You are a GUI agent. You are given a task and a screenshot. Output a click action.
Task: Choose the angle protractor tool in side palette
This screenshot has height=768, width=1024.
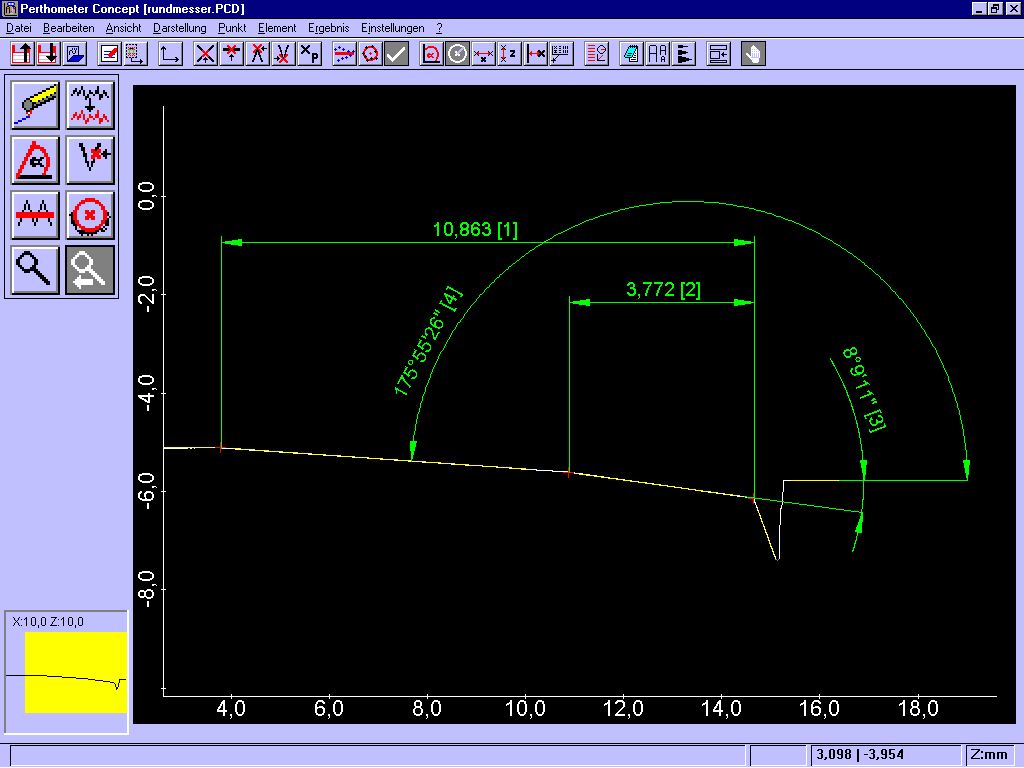[35, 159]
